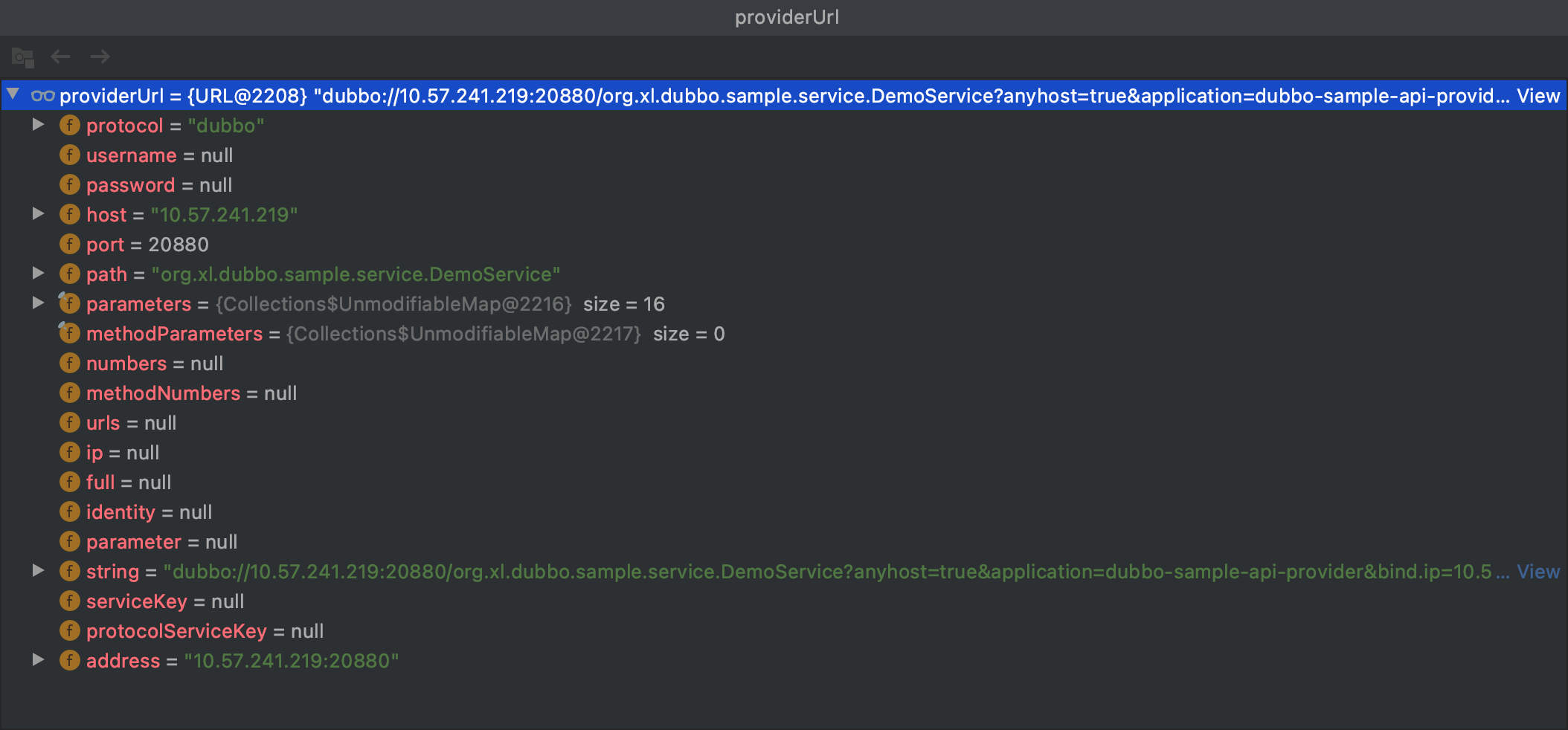The width and height of the screenshot is (1568, 730).
Task: Expand the path field node
Action: (38, 274)
